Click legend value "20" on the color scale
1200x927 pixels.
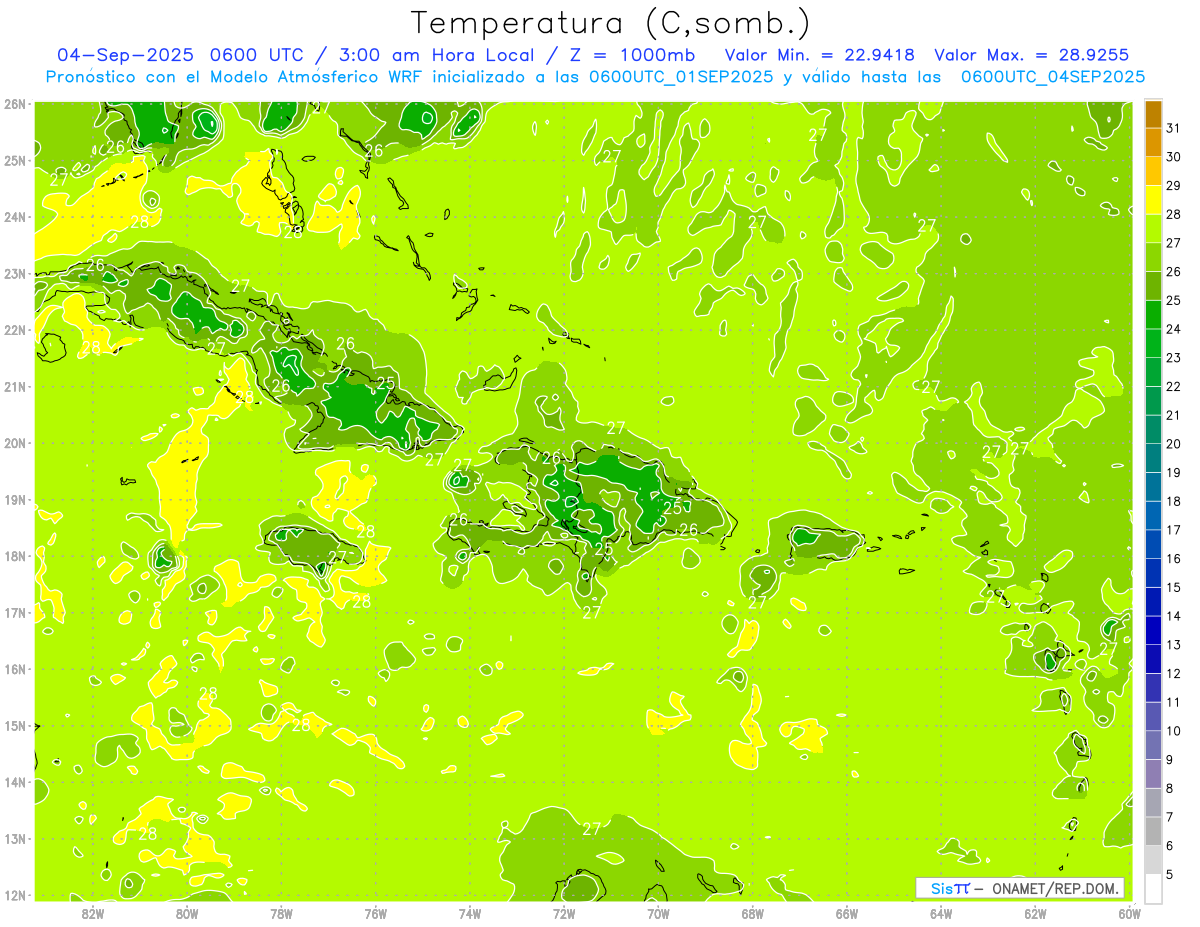click(x=1173, y=444)
